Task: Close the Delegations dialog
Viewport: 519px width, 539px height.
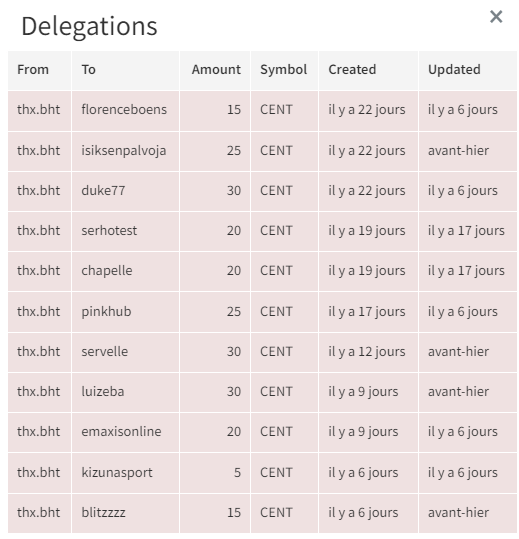Action: click(496, 16)
